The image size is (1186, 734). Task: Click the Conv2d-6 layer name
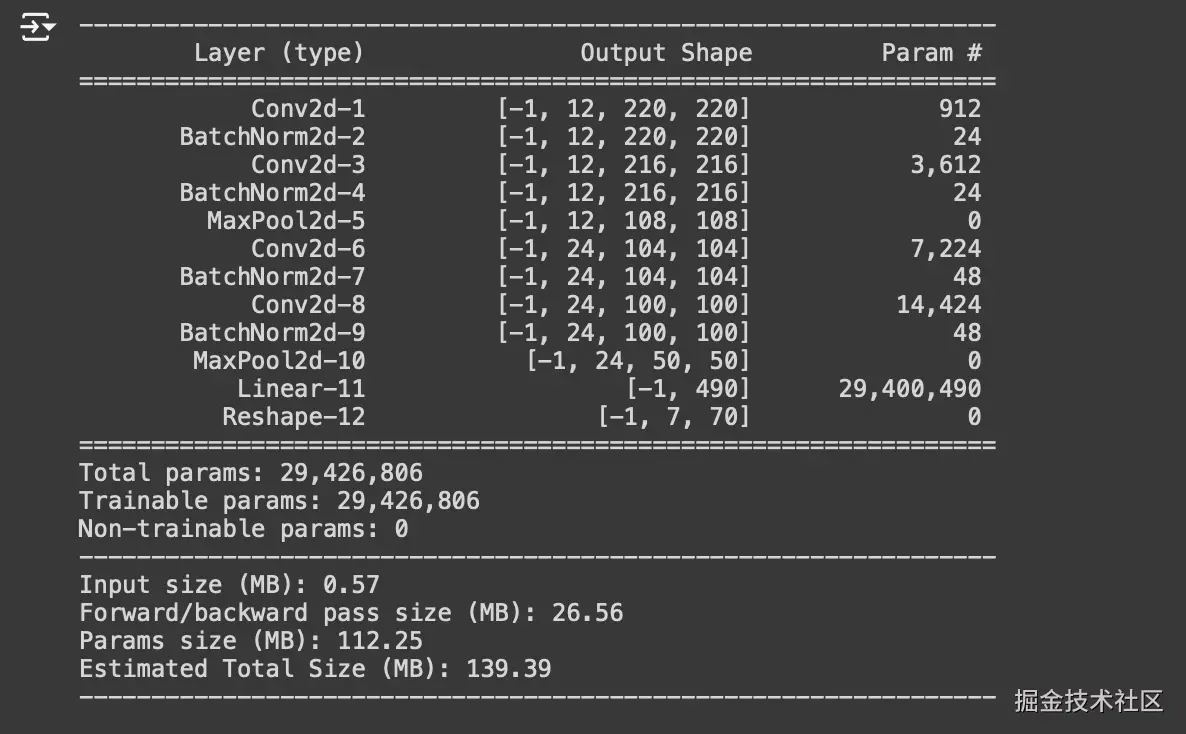point(308,248)
